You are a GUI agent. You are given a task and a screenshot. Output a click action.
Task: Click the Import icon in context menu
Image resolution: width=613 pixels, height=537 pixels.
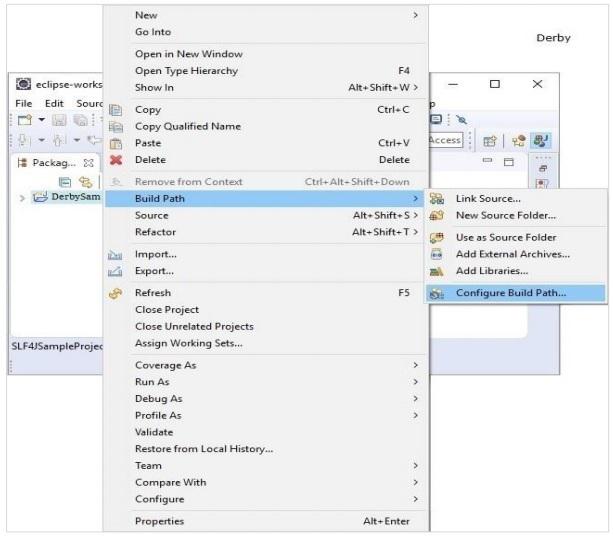(115, 255)
